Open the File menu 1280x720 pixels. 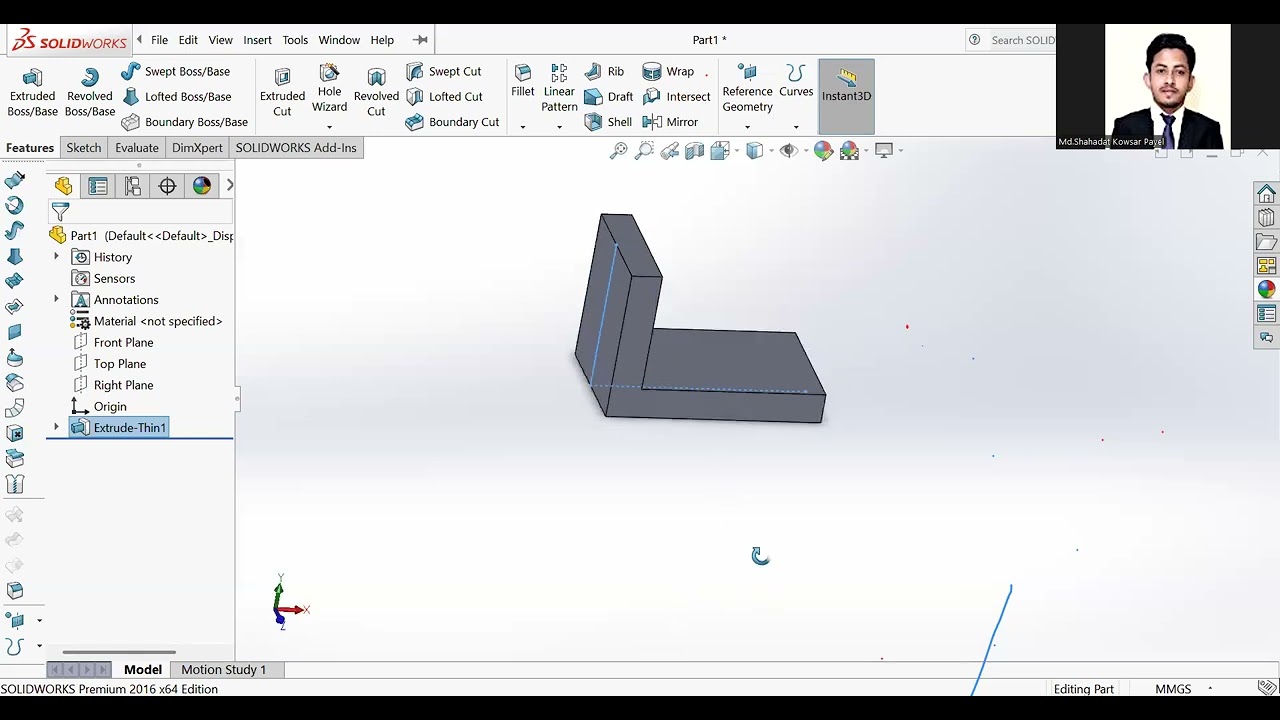[x=159, y=40]
